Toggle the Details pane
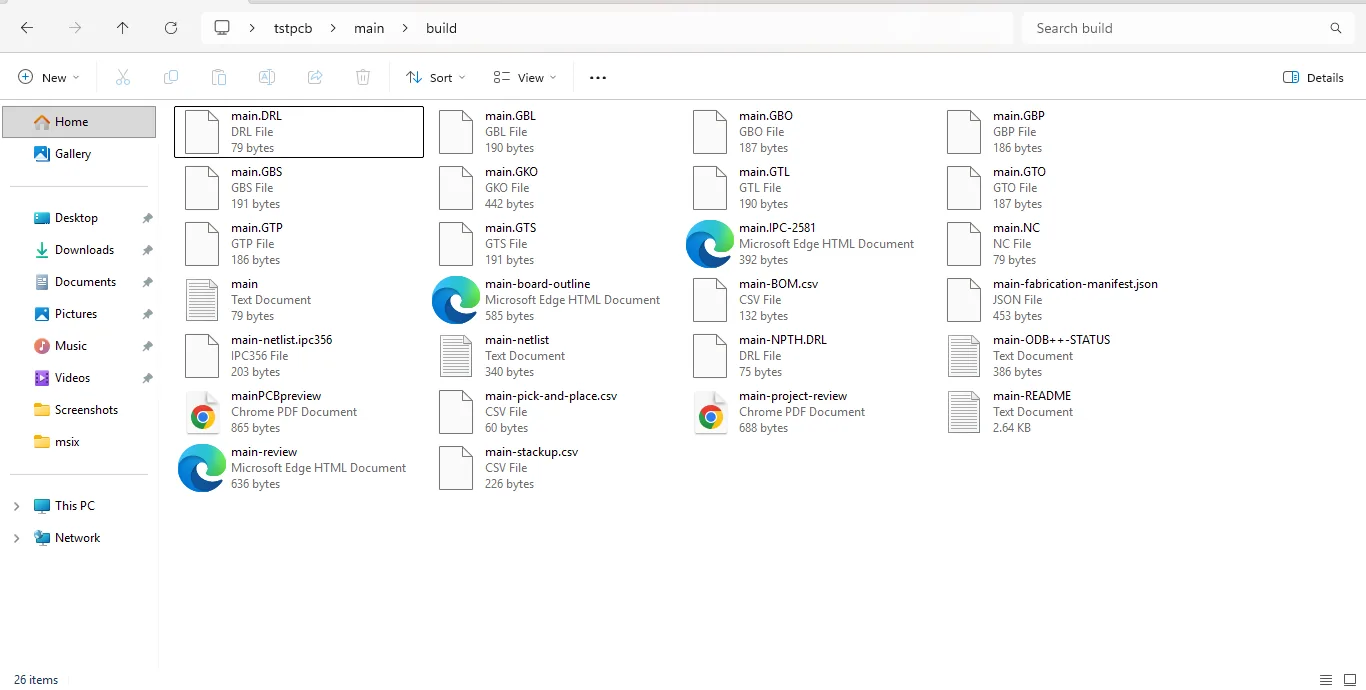 click(x=1313, y=77)
